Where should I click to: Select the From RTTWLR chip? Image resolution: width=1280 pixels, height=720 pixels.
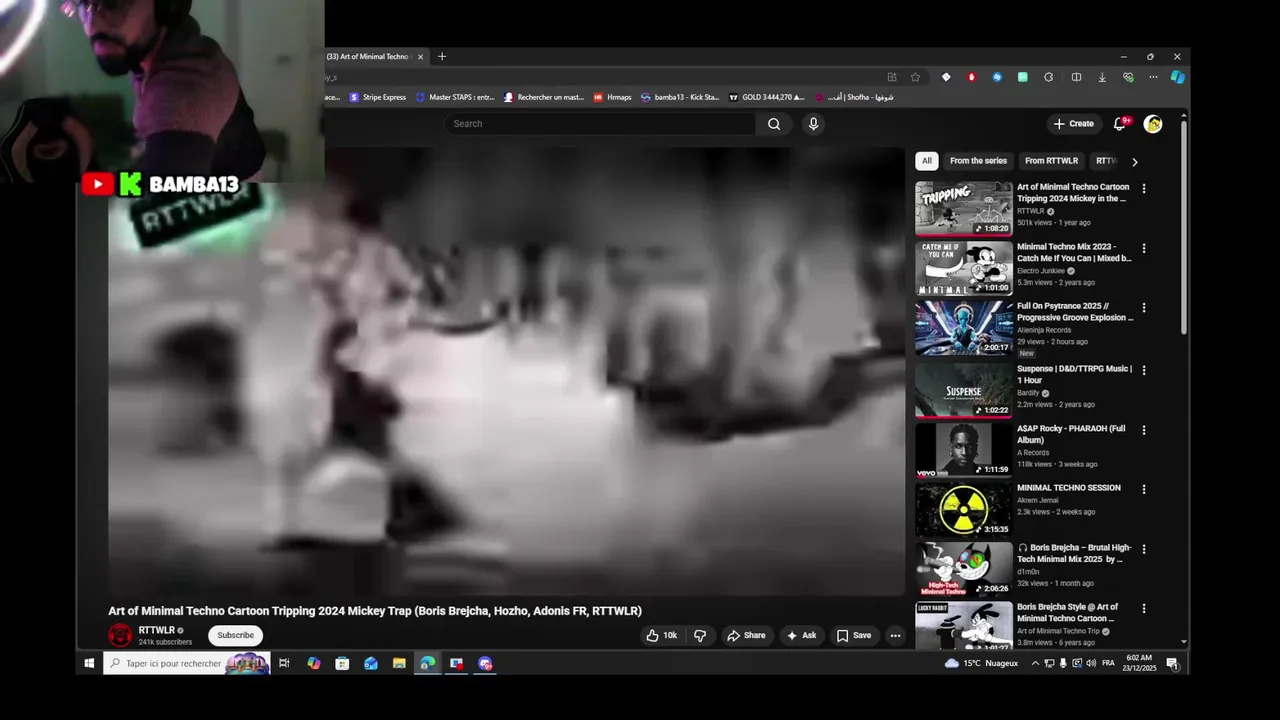(x=1051, y=161)
